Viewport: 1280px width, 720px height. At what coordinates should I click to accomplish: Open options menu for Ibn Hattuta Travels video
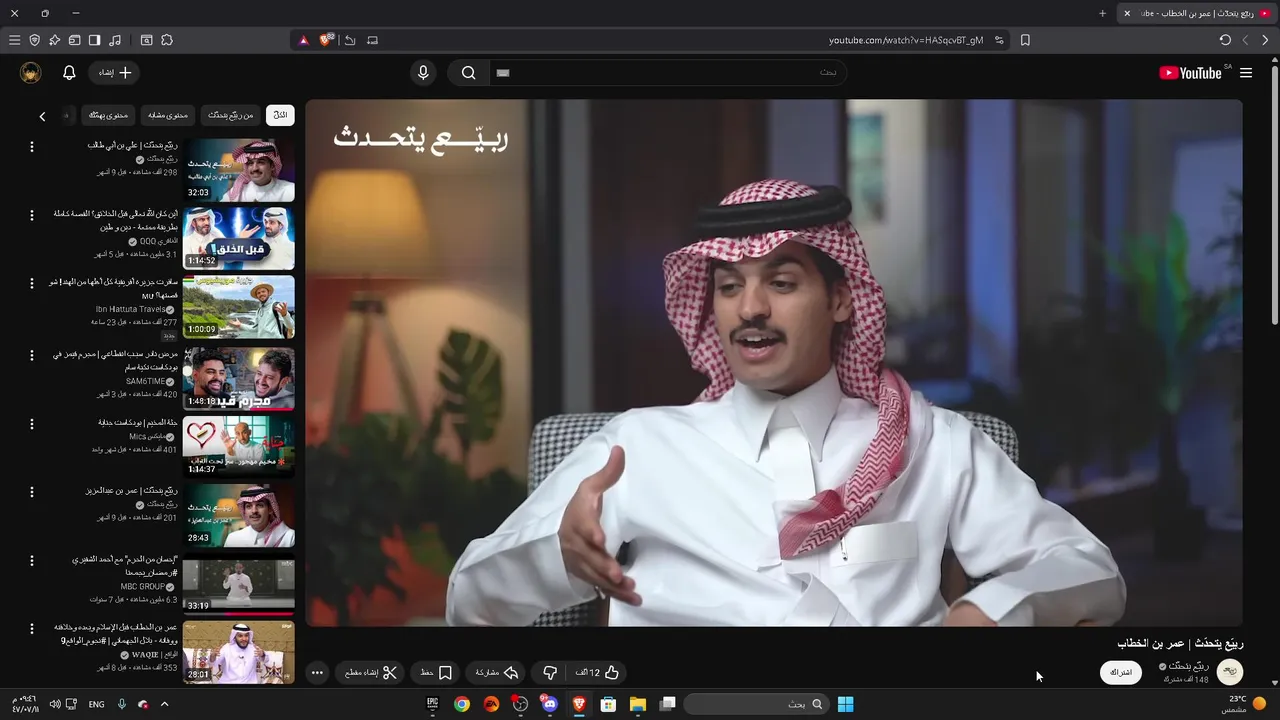point(31,284)
